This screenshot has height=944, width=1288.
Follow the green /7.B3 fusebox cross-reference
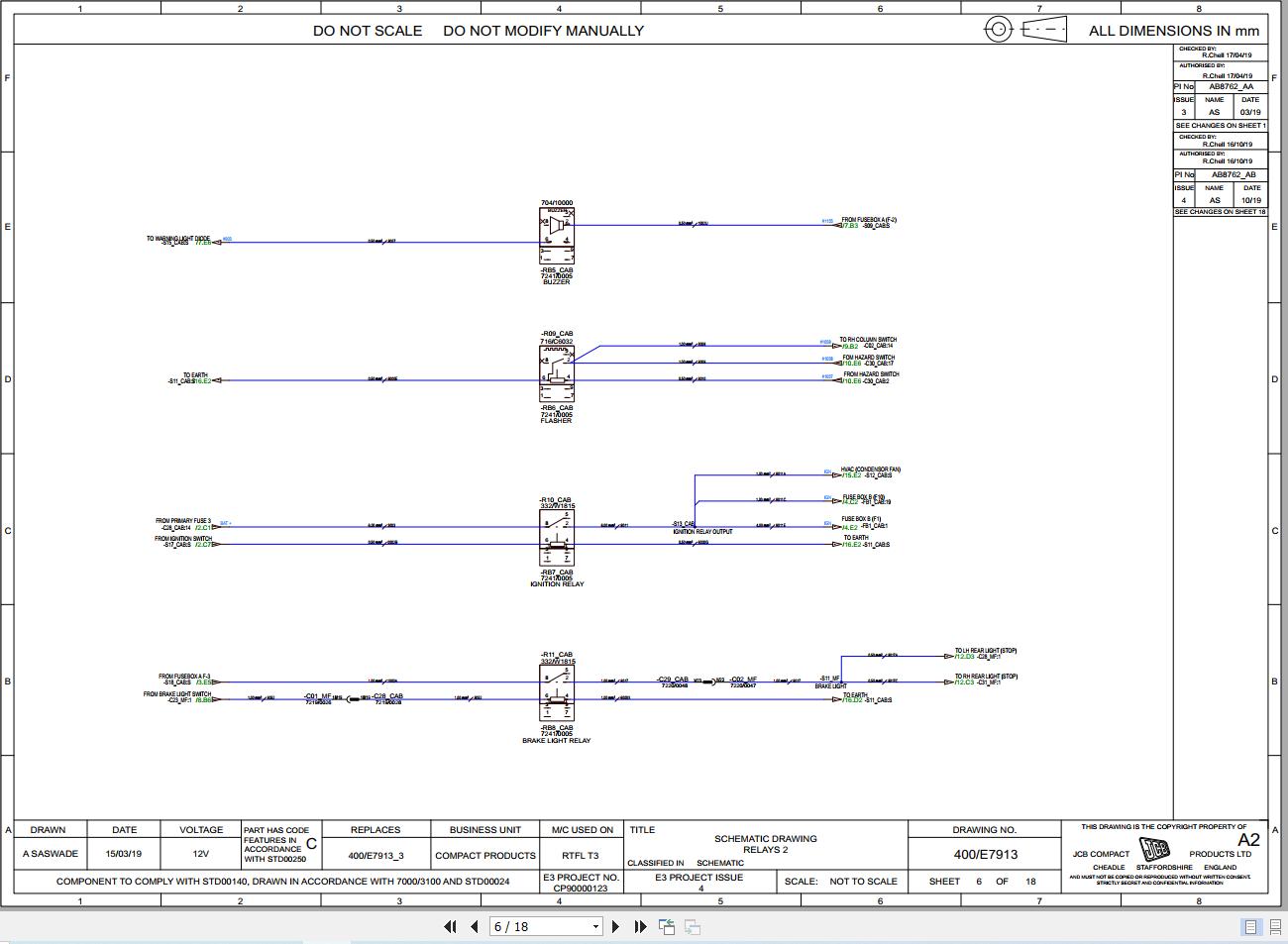pos(848,225)
